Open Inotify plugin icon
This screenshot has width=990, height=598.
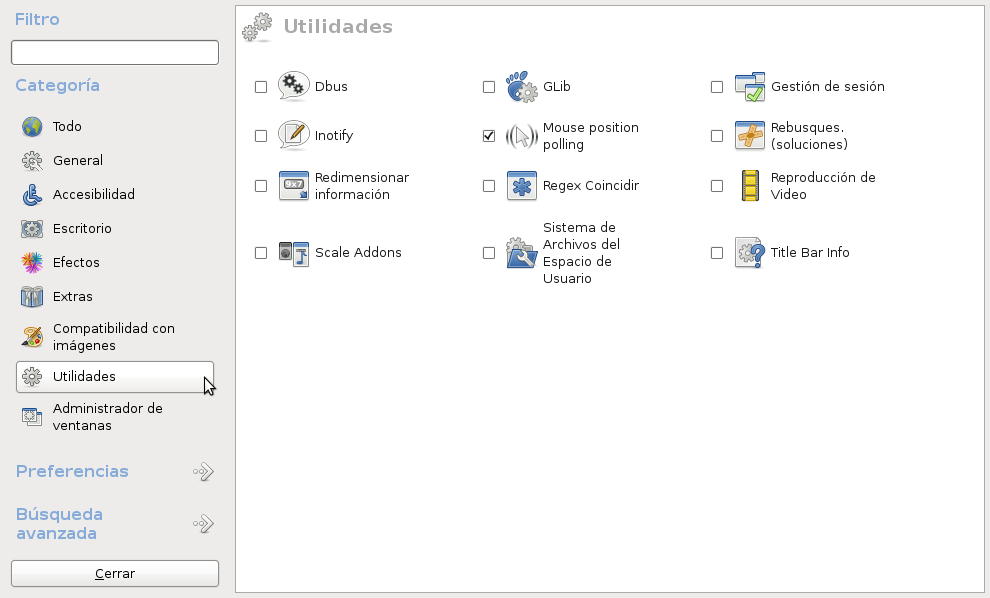[x=293, y=135]
